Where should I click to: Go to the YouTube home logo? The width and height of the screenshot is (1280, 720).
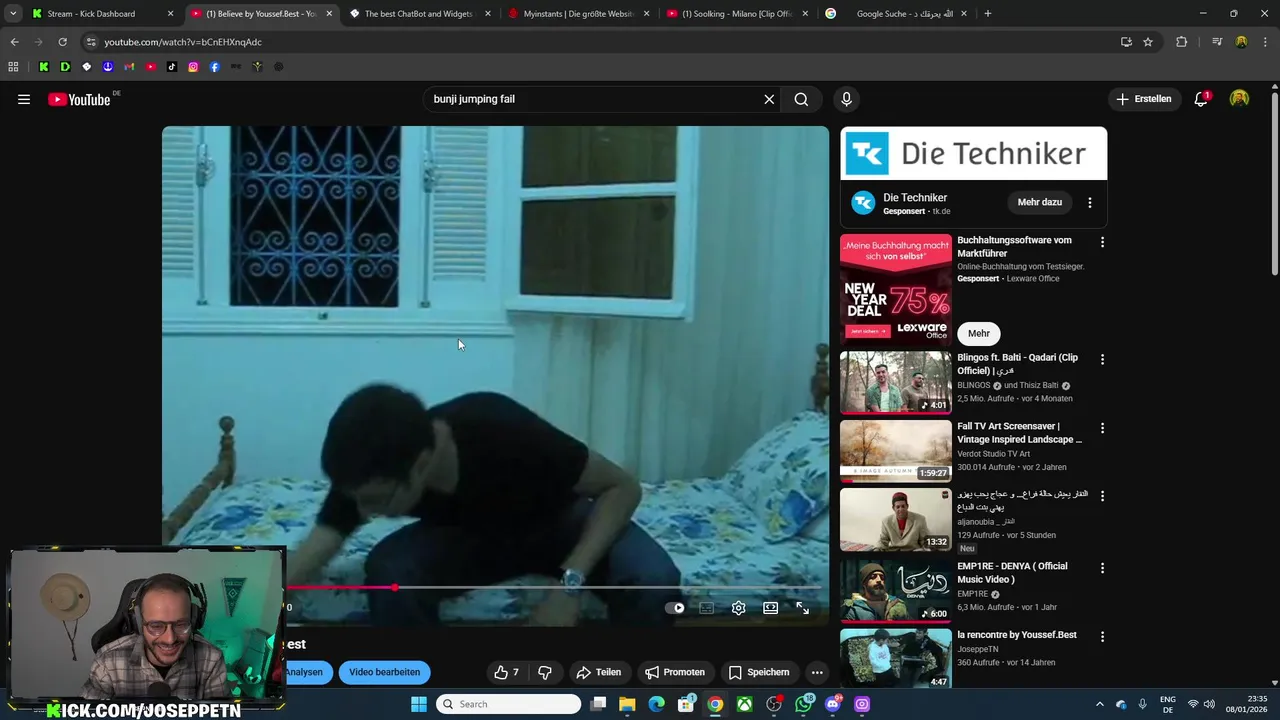click(x=79, y=99)
